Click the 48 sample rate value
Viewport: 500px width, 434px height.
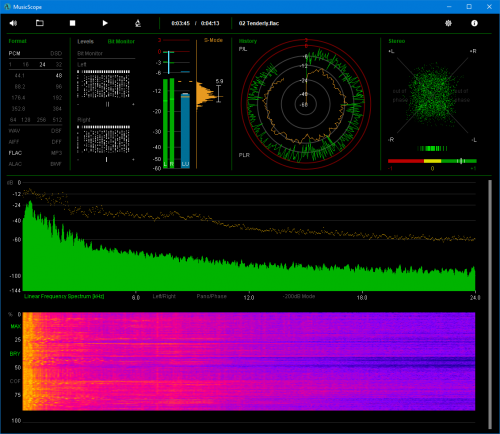[x=59, y=76]
